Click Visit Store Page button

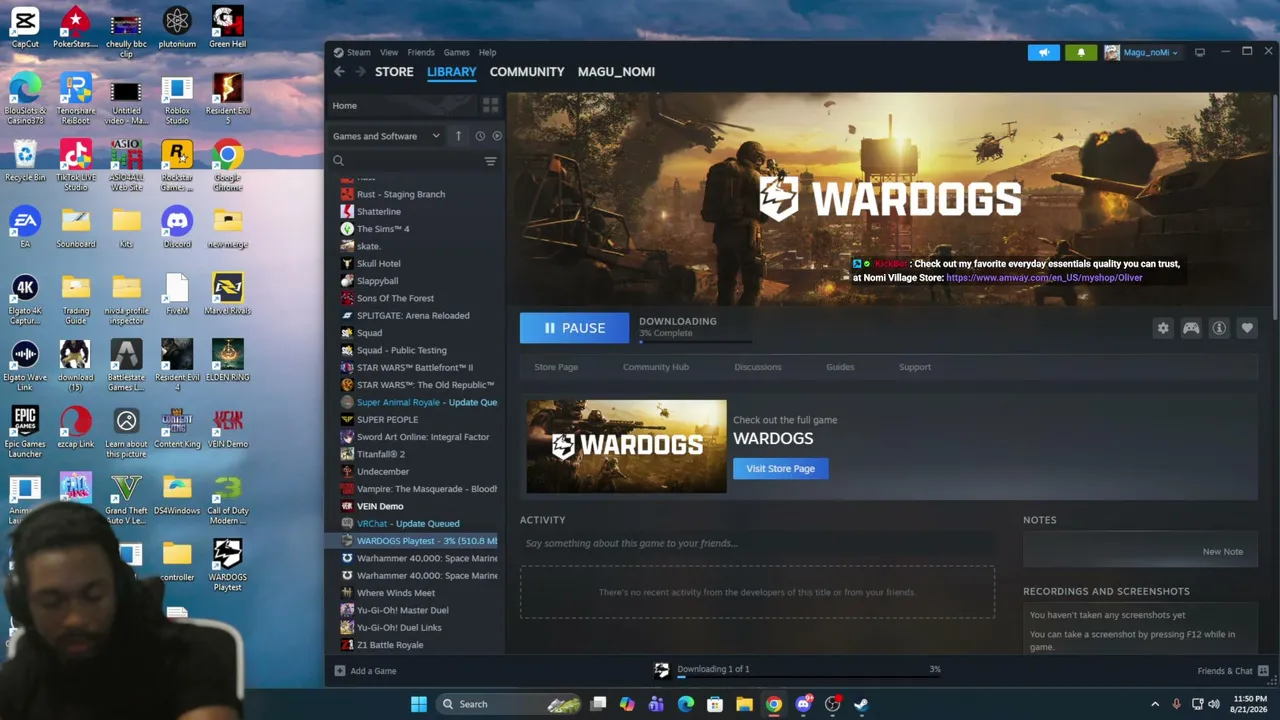pos(781,468)
